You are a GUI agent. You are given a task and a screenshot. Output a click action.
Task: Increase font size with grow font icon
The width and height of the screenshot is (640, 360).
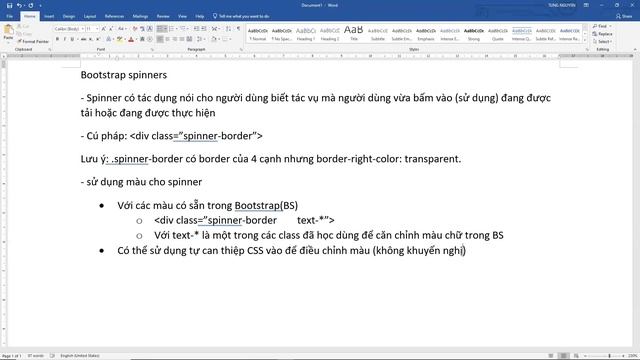tap(103, 29)
